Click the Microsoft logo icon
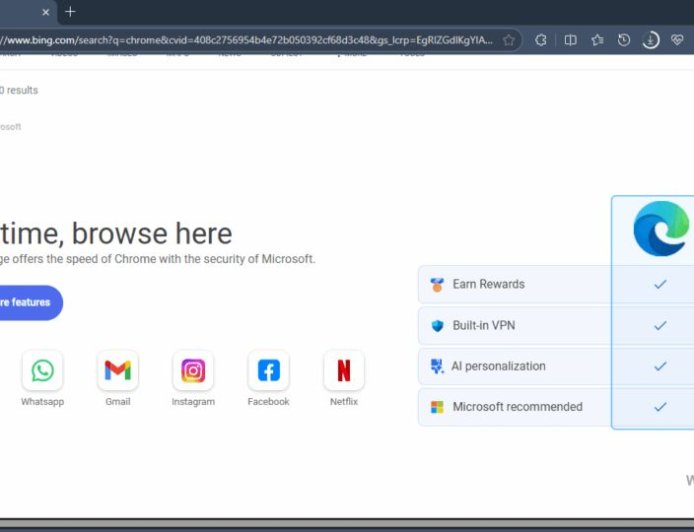Image resolution: width=694 pixels, height=532 pixels. [x=437, y=407]
